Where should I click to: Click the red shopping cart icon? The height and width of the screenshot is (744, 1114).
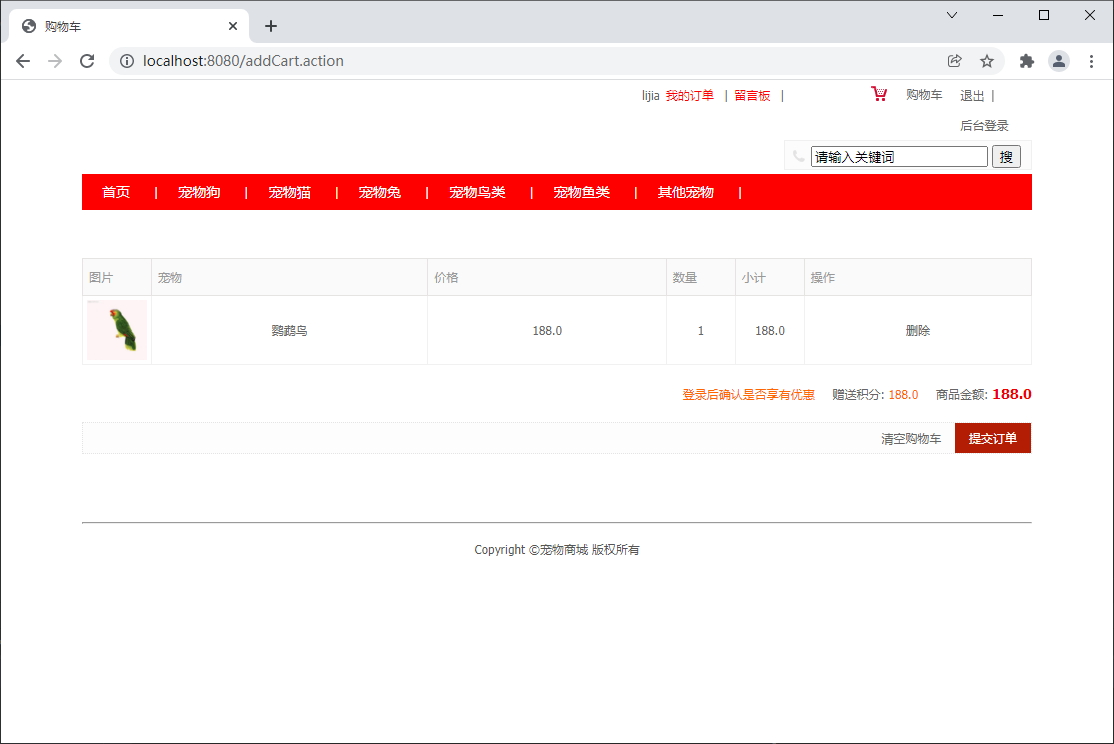point(879,94)
